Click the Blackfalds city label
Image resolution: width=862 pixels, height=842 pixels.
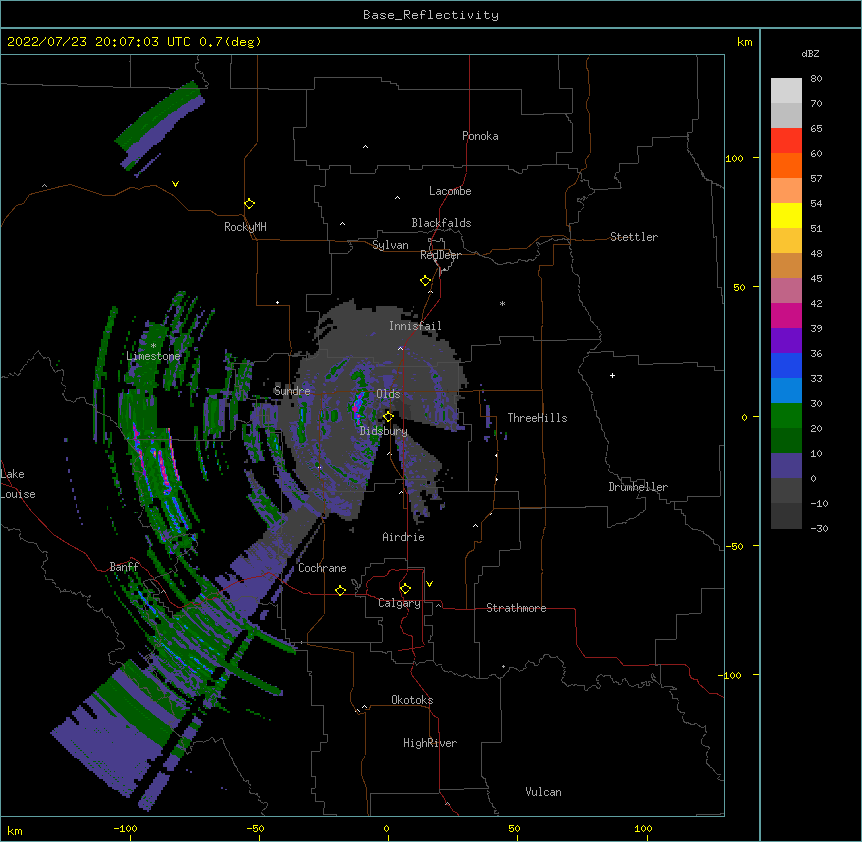[441, 223]
